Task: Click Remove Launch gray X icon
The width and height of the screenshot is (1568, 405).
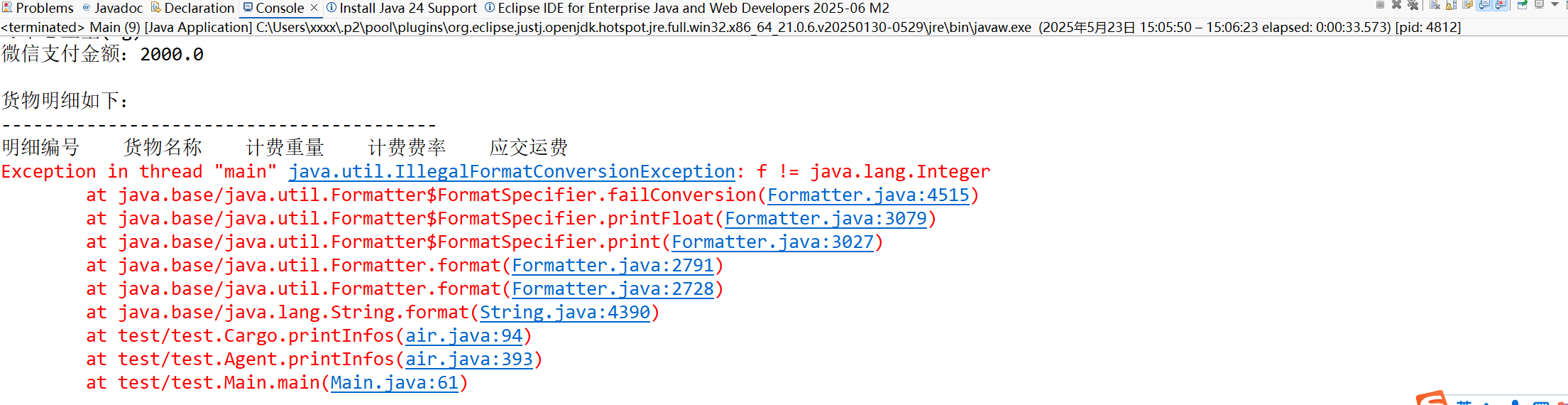Action: click(x=1396, y=4)
